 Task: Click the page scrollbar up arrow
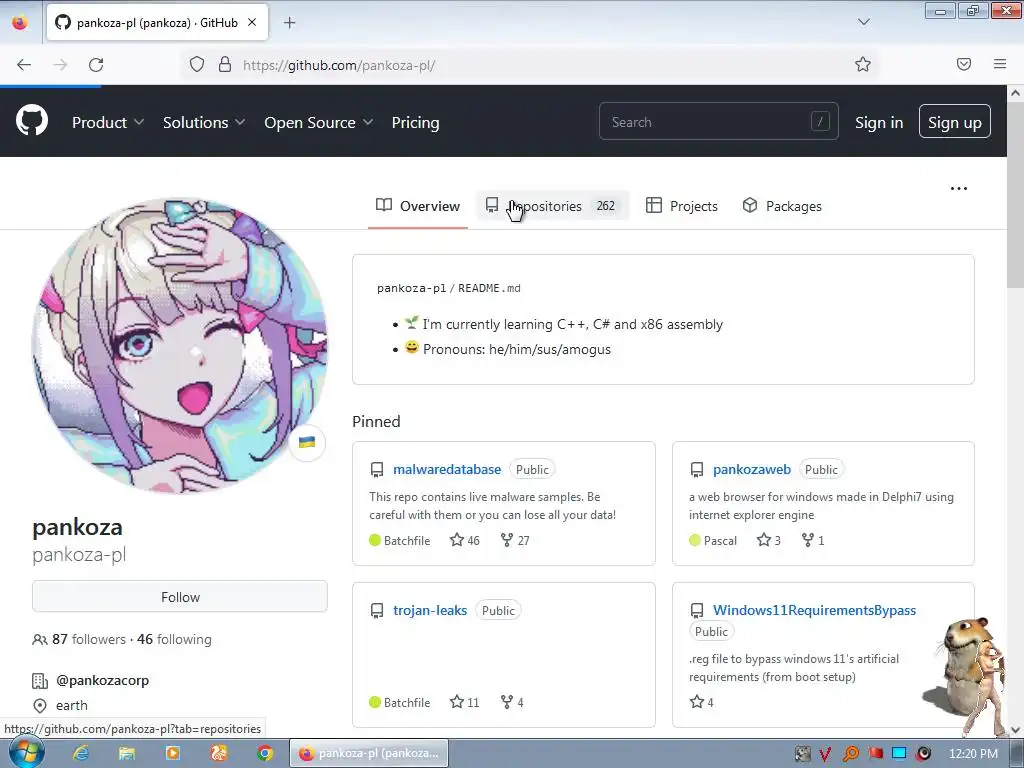click(x=1015, y=93)
